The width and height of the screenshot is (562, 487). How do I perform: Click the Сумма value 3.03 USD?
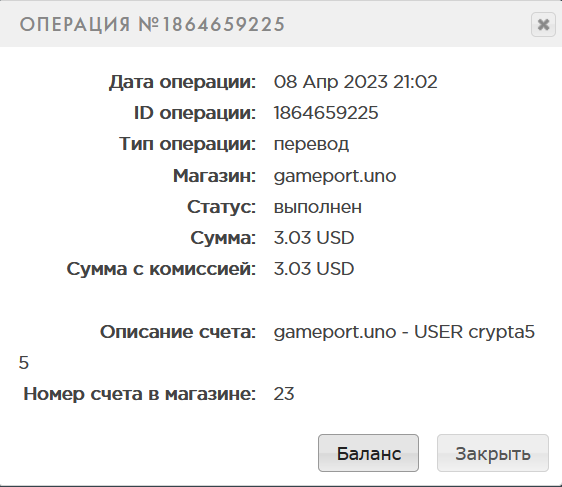pos(314,238)
